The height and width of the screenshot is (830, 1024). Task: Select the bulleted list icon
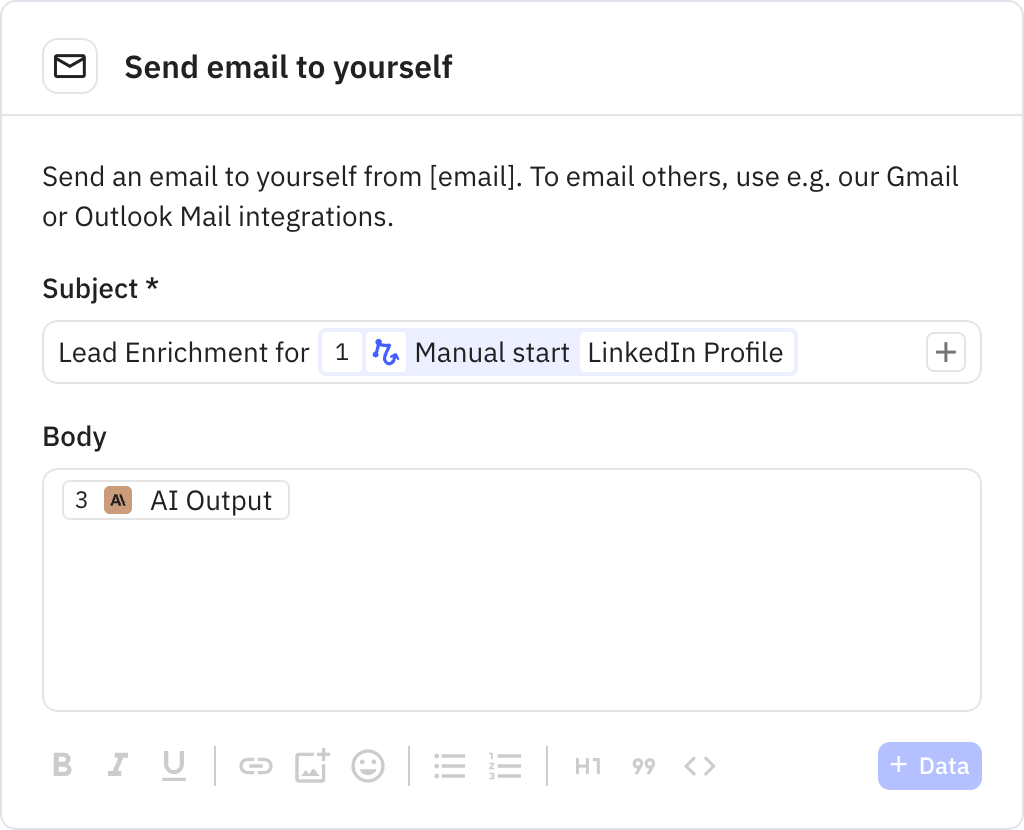[x=449, y=766]
